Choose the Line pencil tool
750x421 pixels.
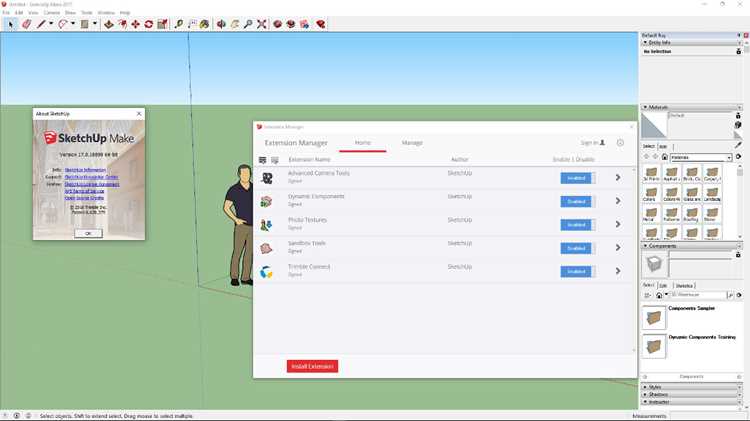[x=41, y=24]
